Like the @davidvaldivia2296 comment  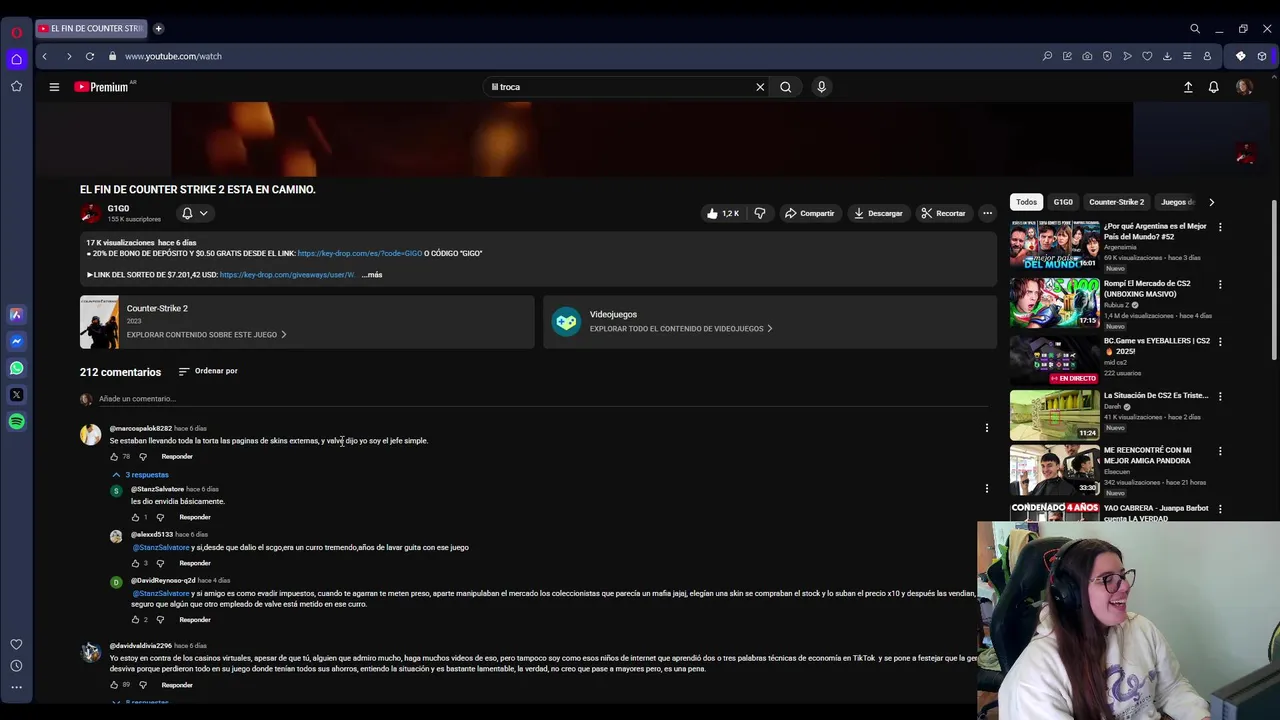(114, 685)
